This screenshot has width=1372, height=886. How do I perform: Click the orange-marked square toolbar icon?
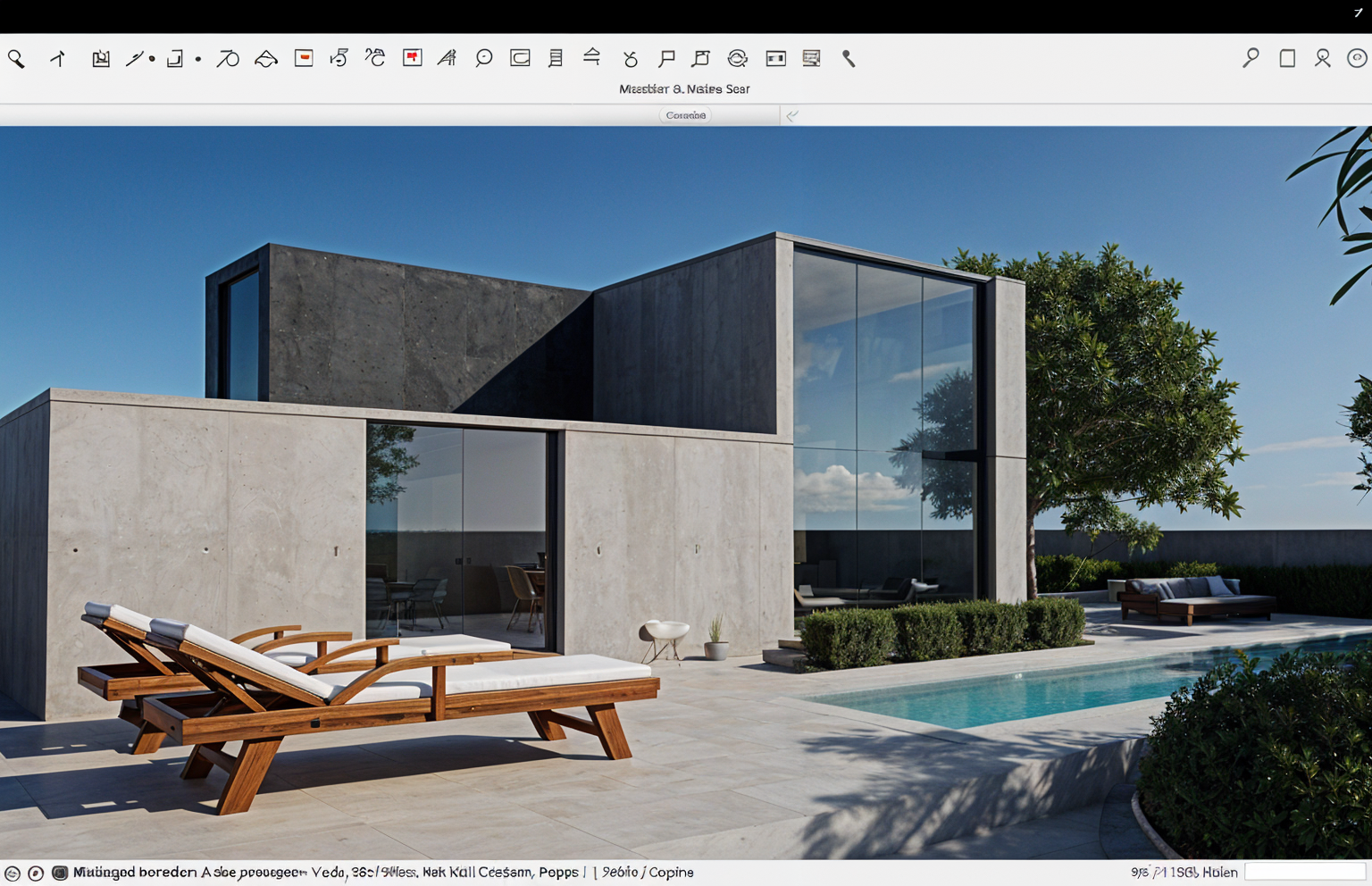coord(304,58)
